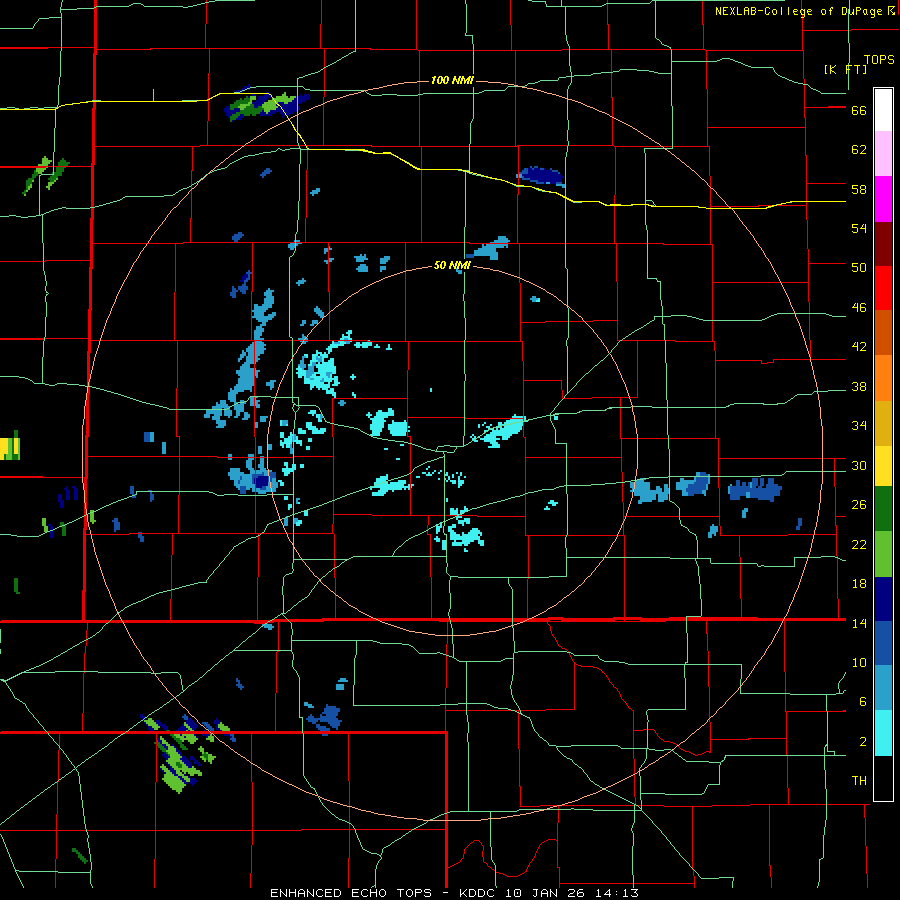Click the gold legend swatch
Image resolution: width=900 pixels, height=900 pixels.
[x=883, y=423]
